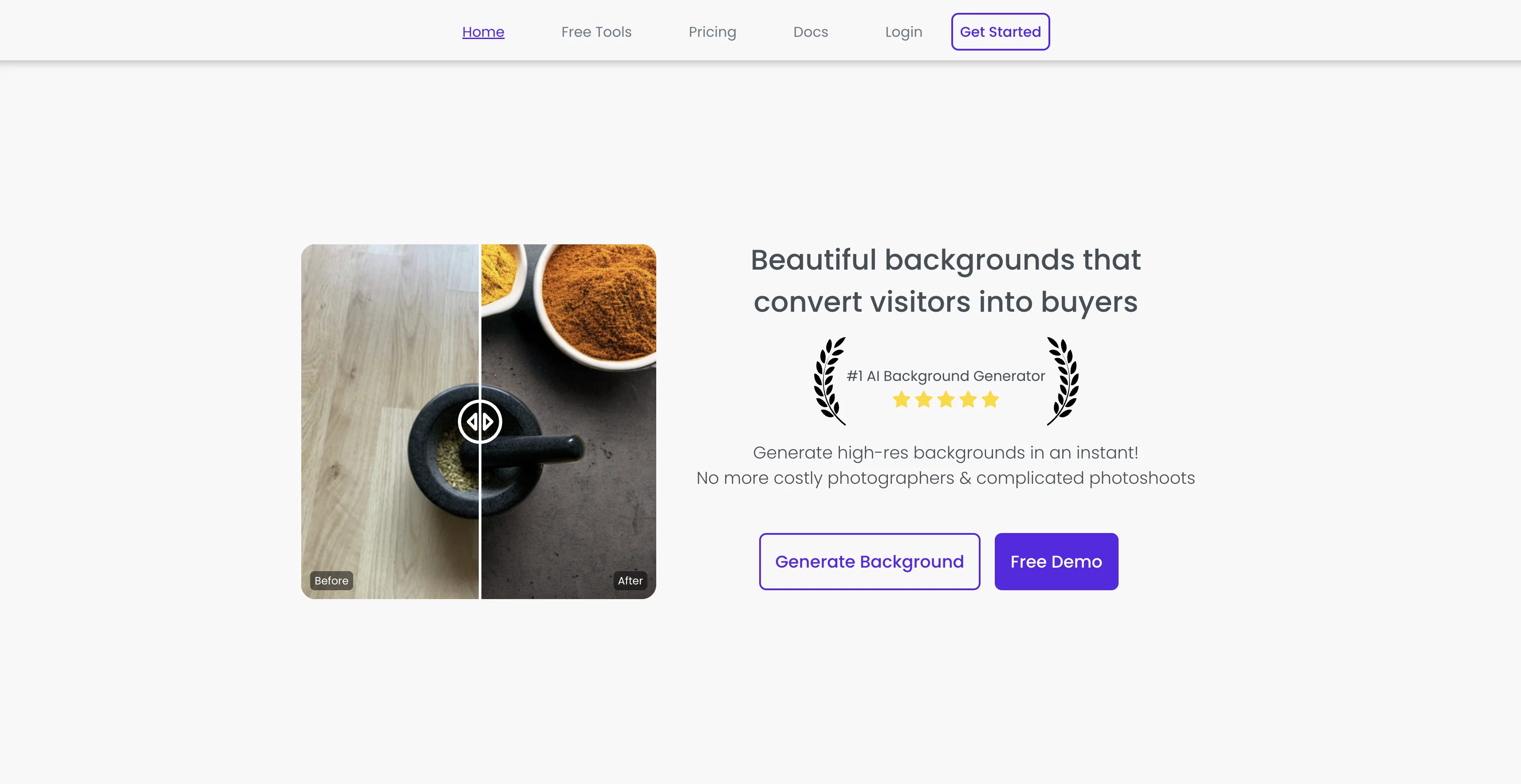Click the Before label on the image
Image resolution: width=1521 pixels, height=784 pixels.
point(331,580)
